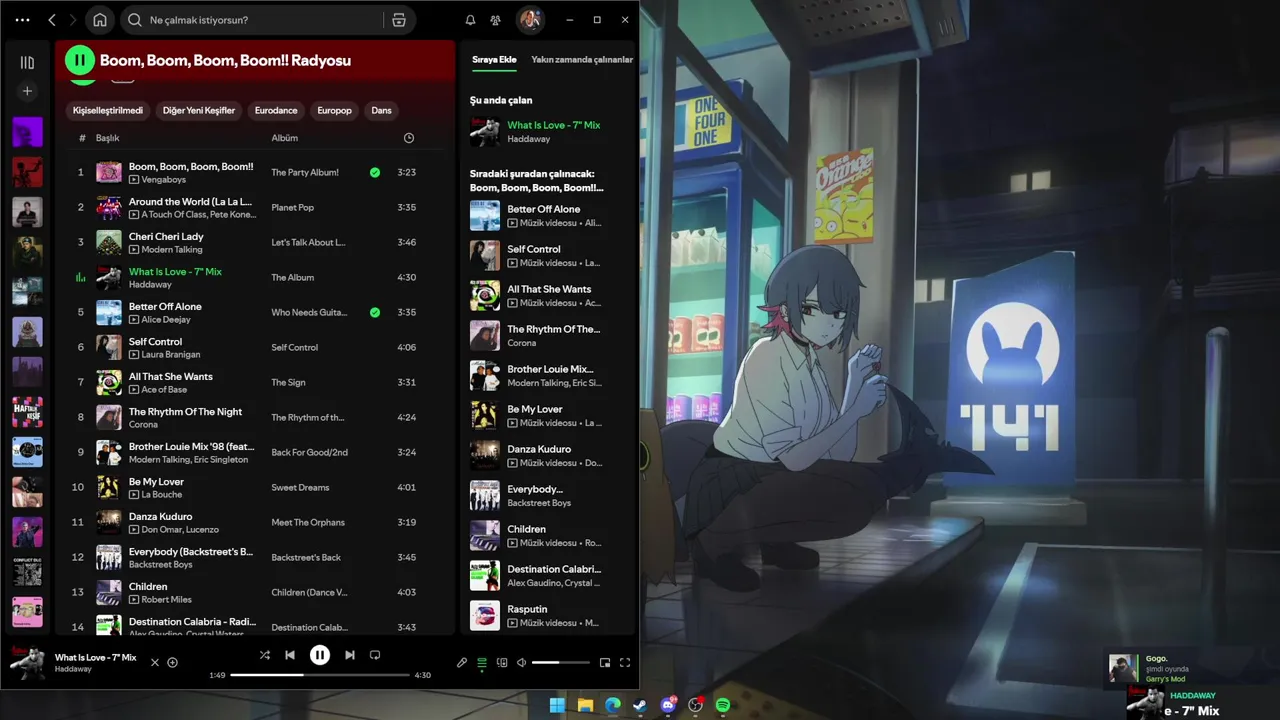Open Discord from the taskbar
This screenshot has height=720, width=1280.
pos(668,705)
